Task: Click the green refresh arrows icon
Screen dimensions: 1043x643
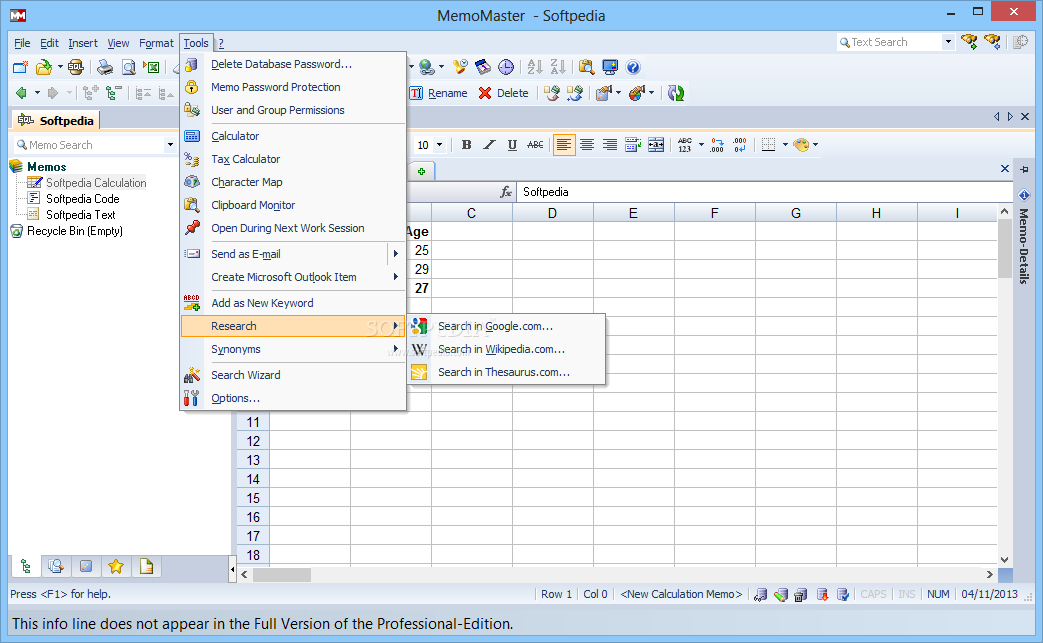Action: point(676,93)
